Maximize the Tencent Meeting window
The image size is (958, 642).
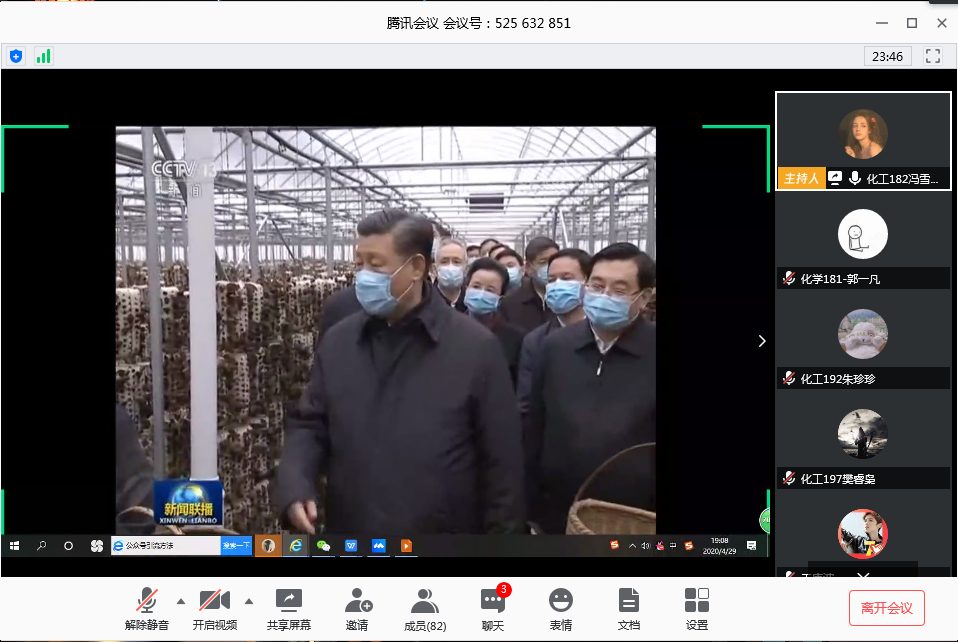(912, 23)
